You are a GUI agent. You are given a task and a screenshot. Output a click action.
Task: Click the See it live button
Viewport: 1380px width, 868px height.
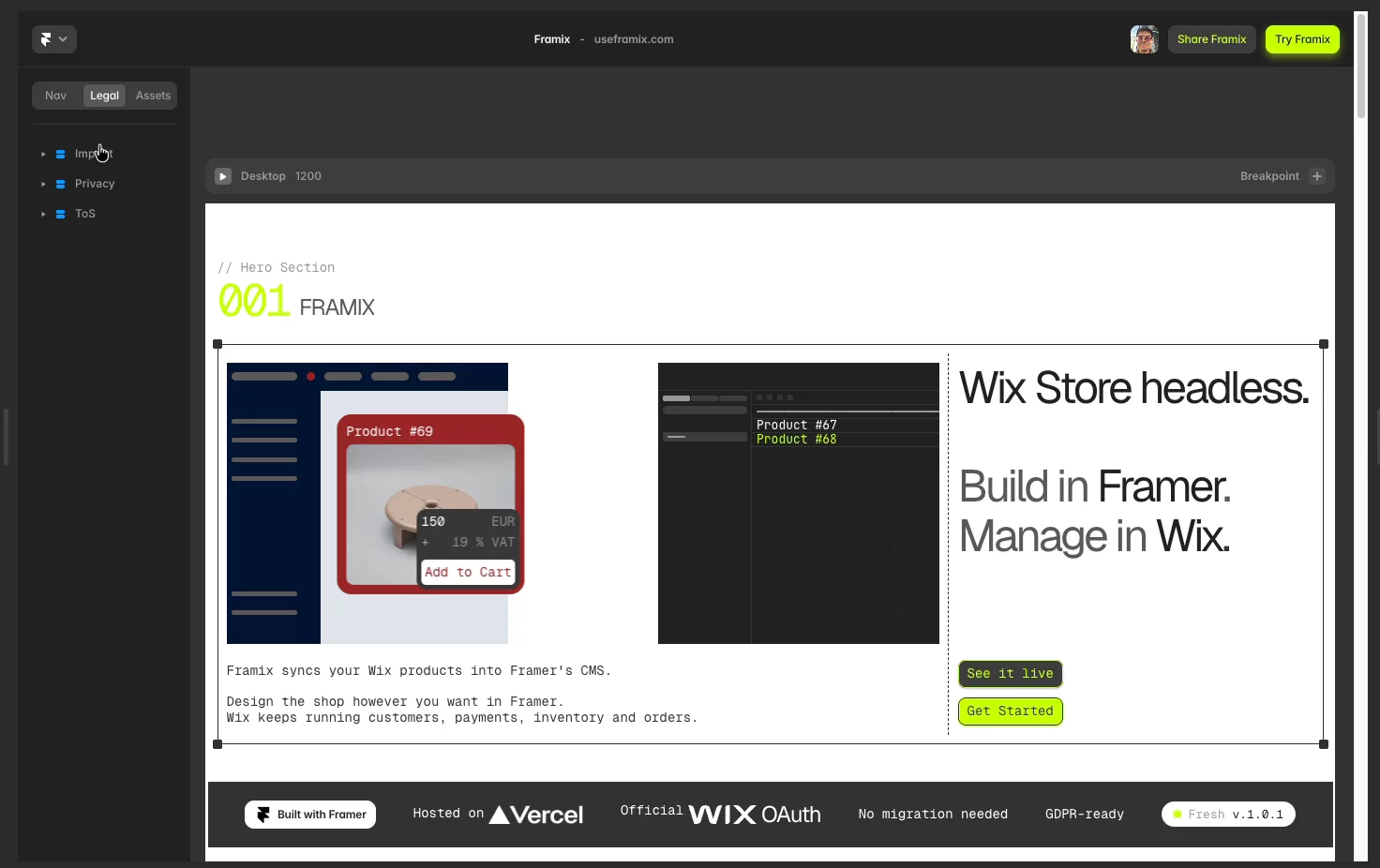(1010, 674)
